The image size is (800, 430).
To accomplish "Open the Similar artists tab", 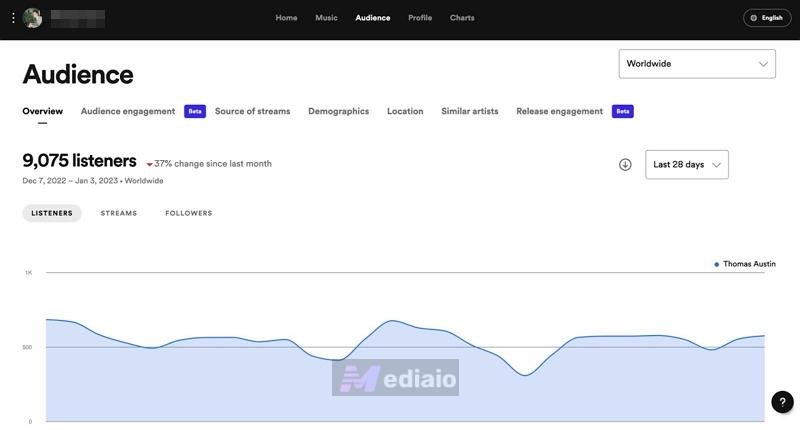I will pyautogui.click(x=470, y=111).
